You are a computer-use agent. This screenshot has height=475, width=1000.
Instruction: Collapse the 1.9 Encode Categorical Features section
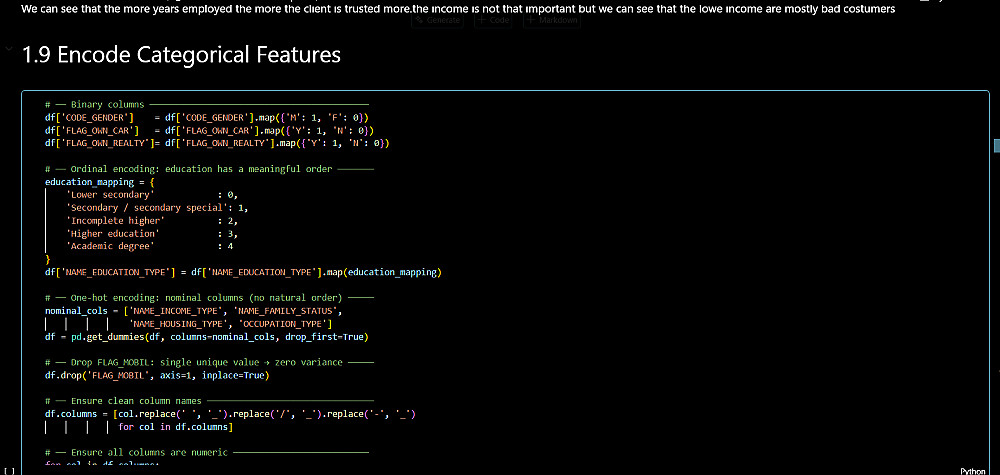tap(9, 50)
